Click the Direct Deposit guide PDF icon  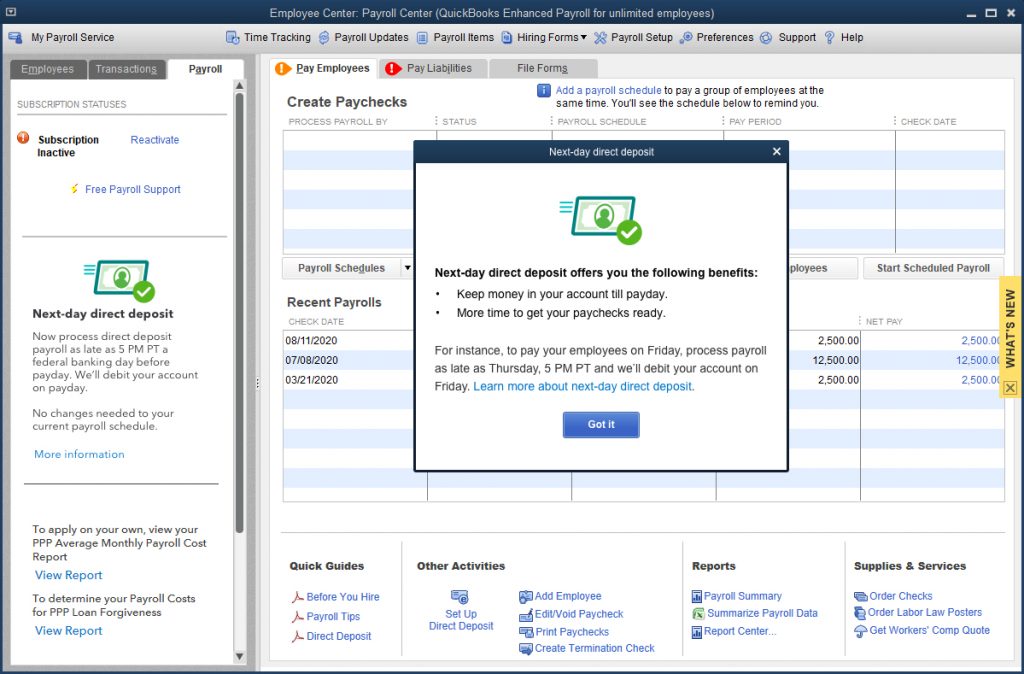[297, 636]
